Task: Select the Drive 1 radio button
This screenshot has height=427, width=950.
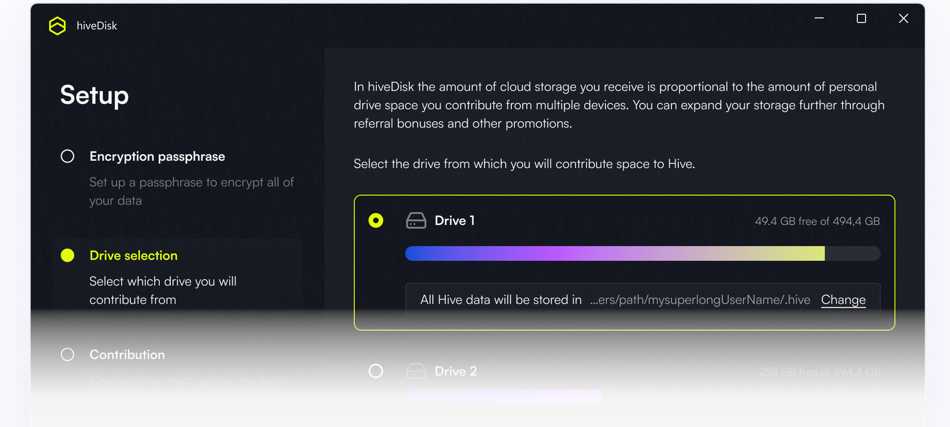Action: pos(376,220)
